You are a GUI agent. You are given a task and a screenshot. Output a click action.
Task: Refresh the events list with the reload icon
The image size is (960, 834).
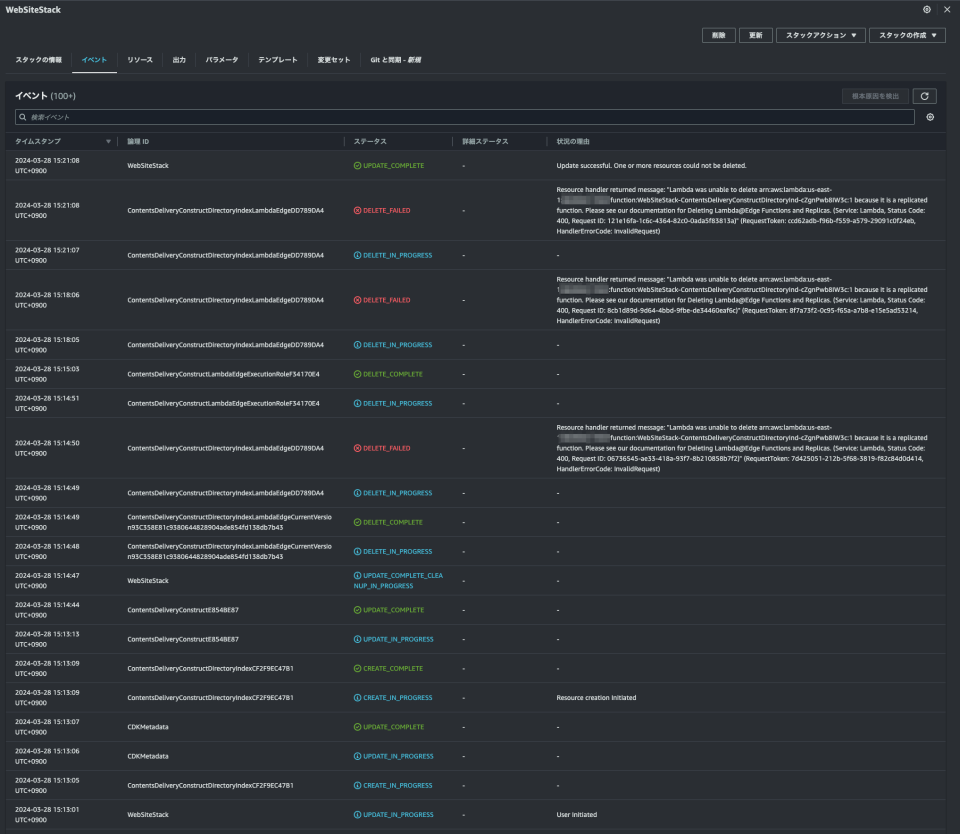[924, 95]
